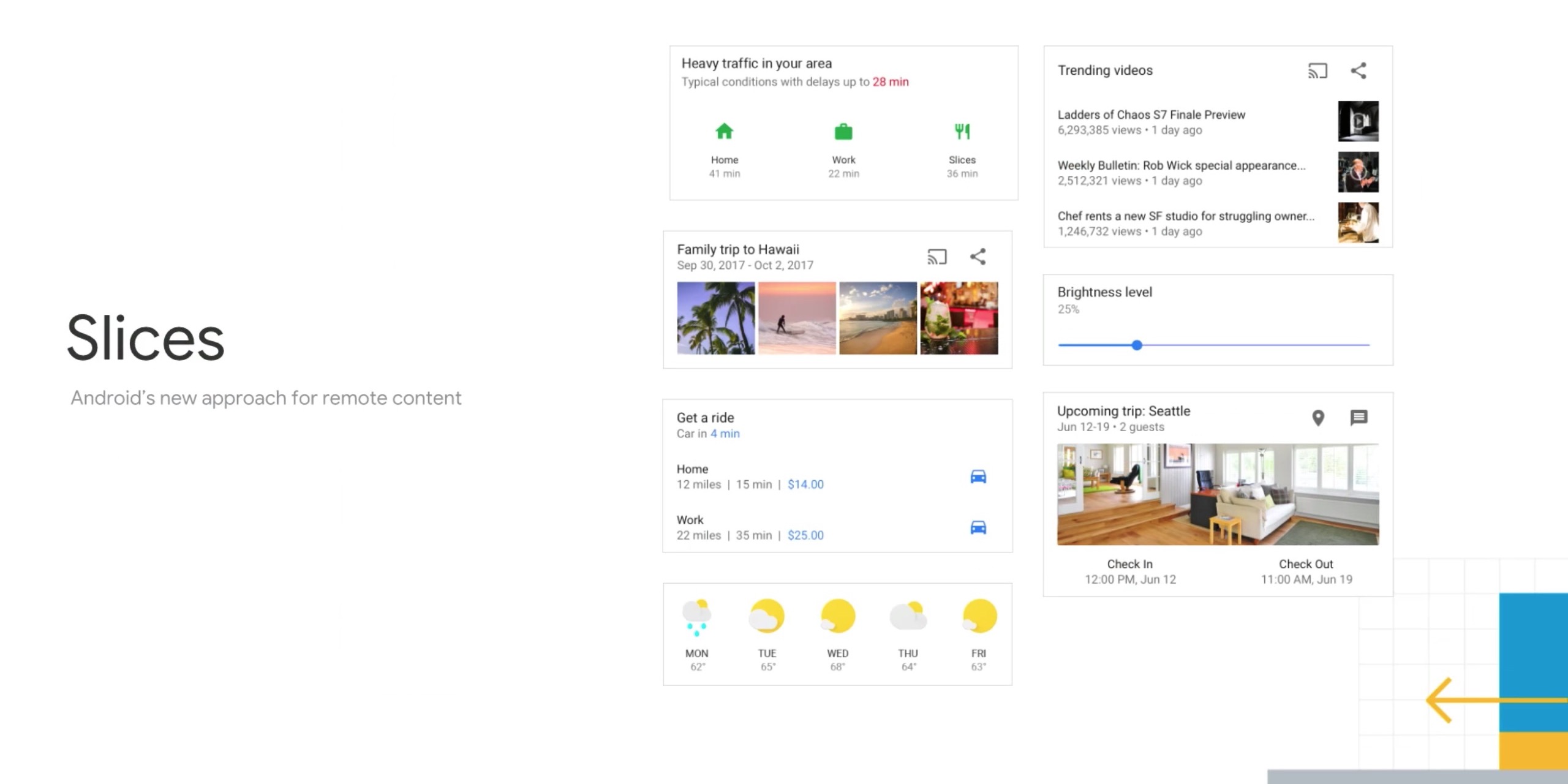Click the '4 min' car arrival link
1568x784 pixels.
point(725,434)
